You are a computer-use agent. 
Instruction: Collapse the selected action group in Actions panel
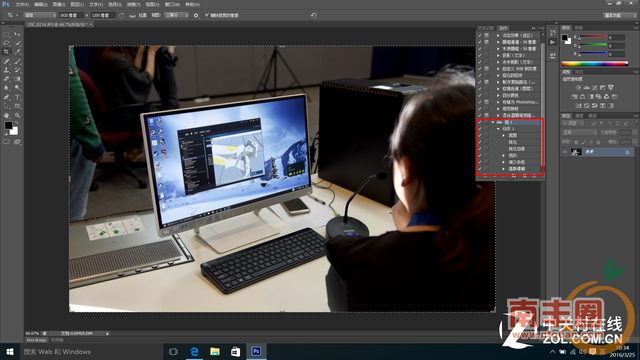click(493, 122)
